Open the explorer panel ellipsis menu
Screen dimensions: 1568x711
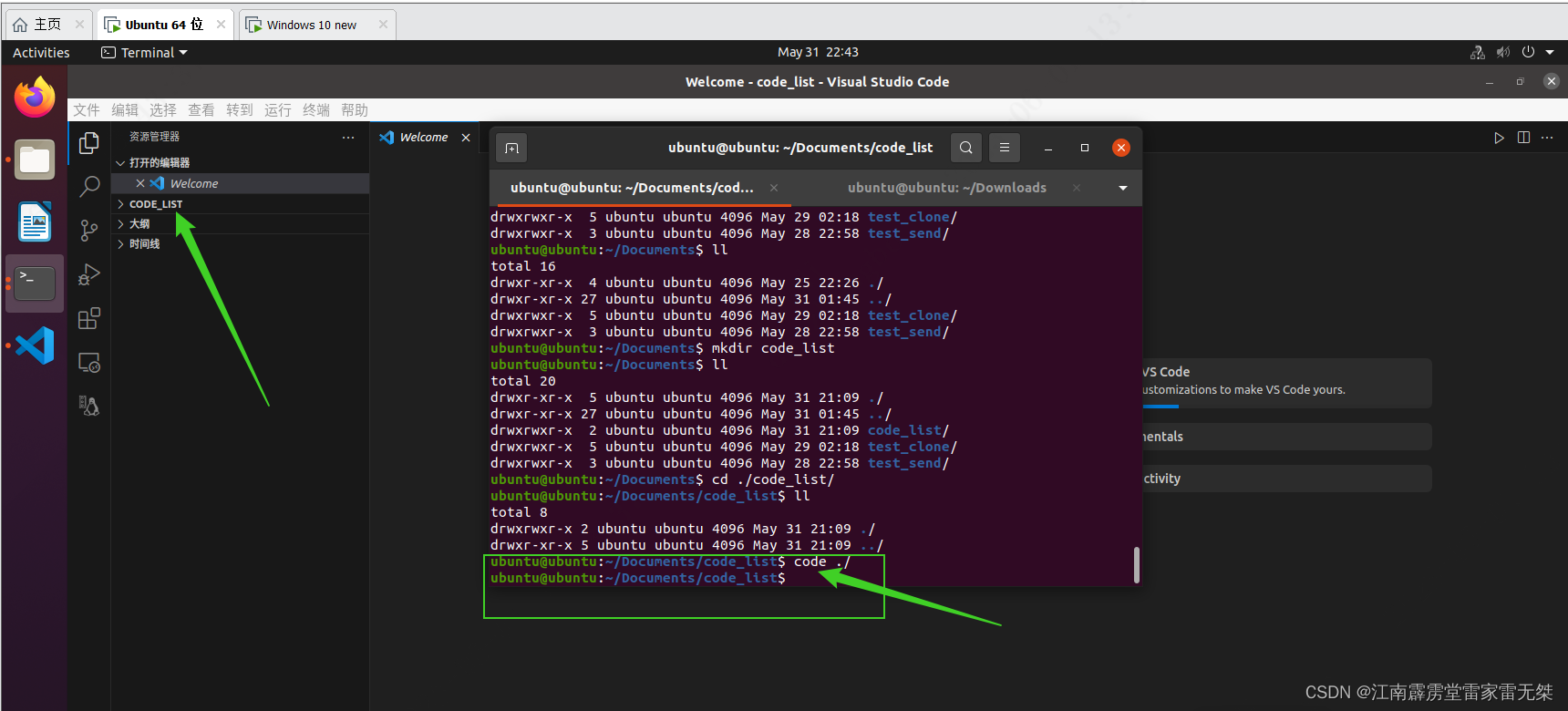pos(348,138)
